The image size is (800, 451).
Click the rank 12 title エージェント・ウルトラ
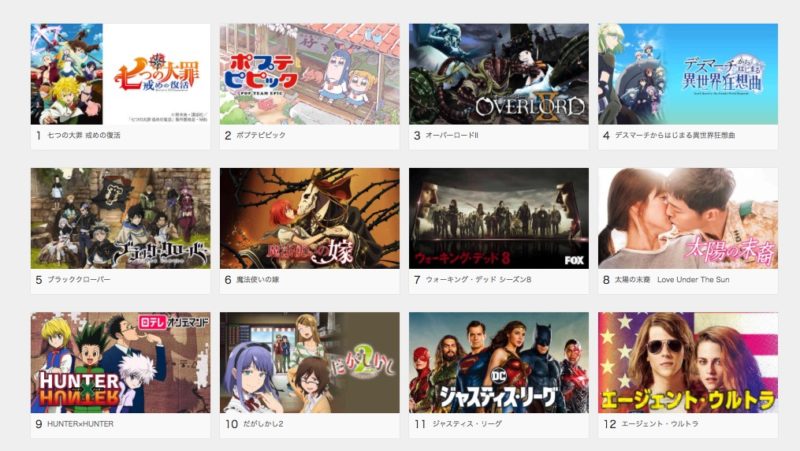660,424
